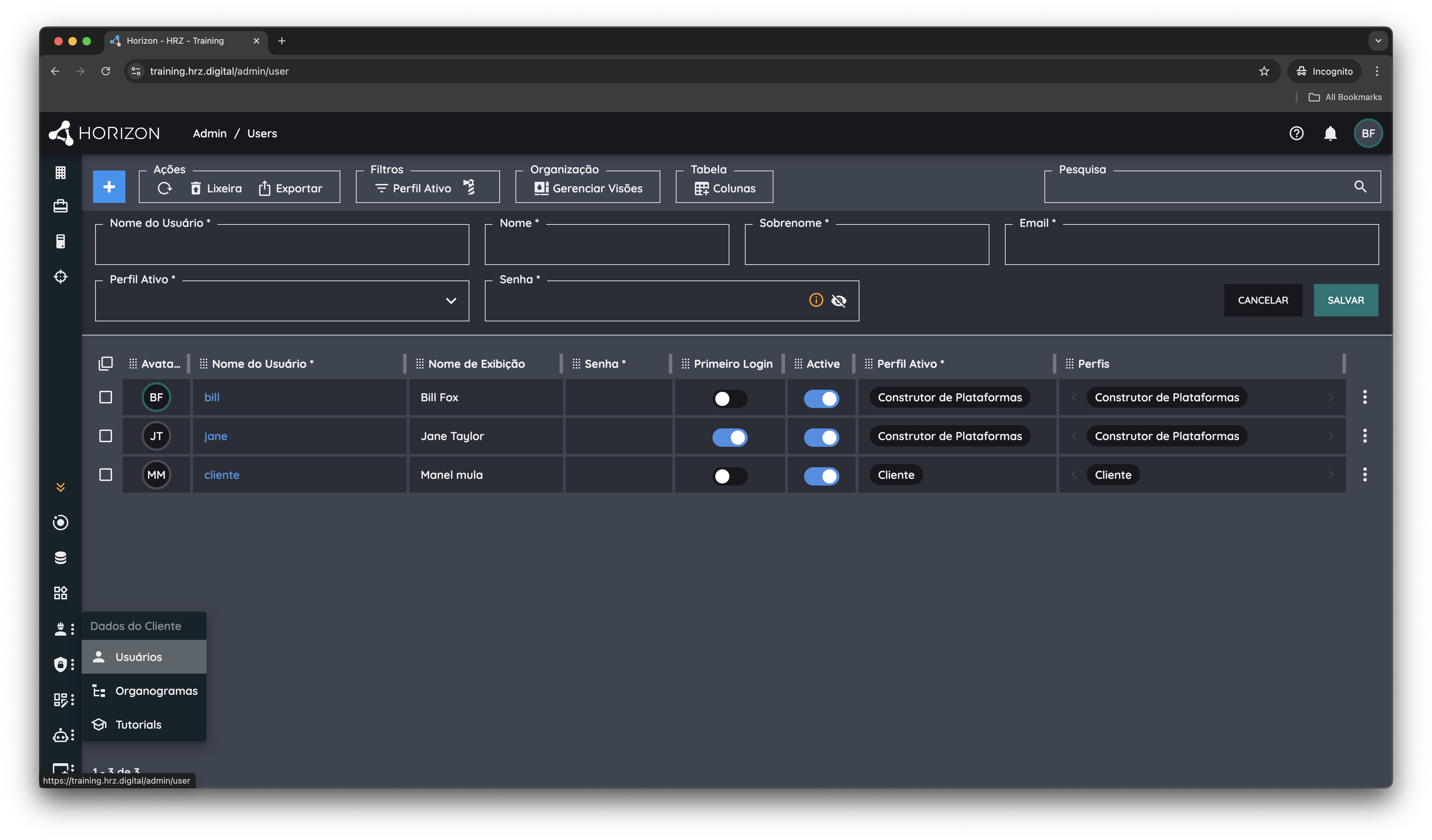Image resolution: width=1432 pixels, height=840 pixels.
Task: Open the mobile device icon in the sidebar
Action: 61,242
